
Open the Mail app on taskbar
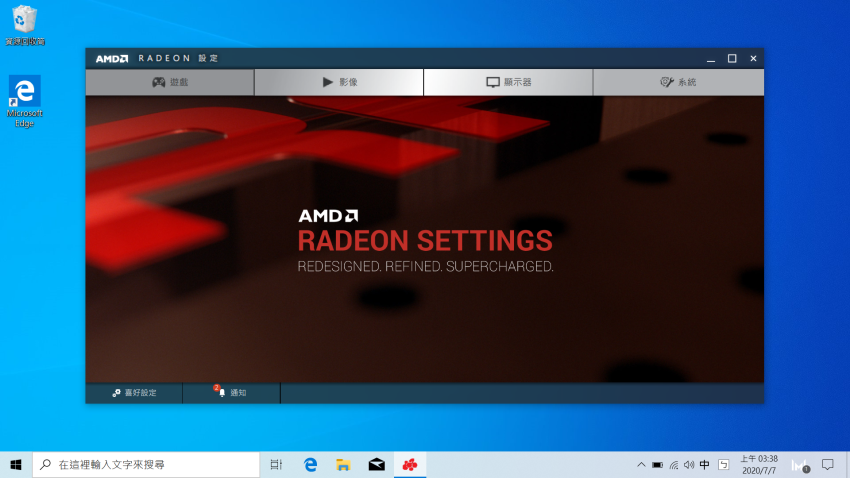[377, 464]
